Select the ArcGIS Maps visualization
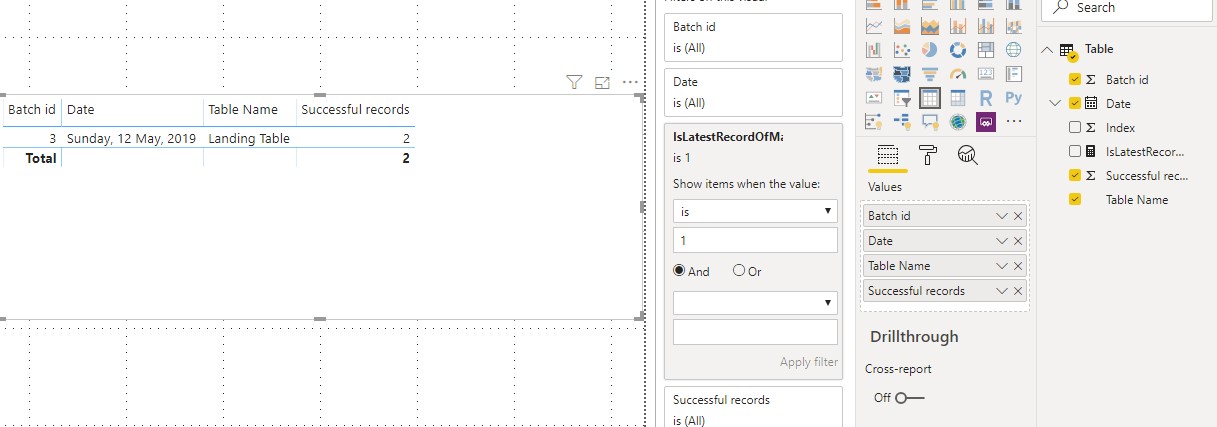 pyautogui.click(x=958, y=121)
